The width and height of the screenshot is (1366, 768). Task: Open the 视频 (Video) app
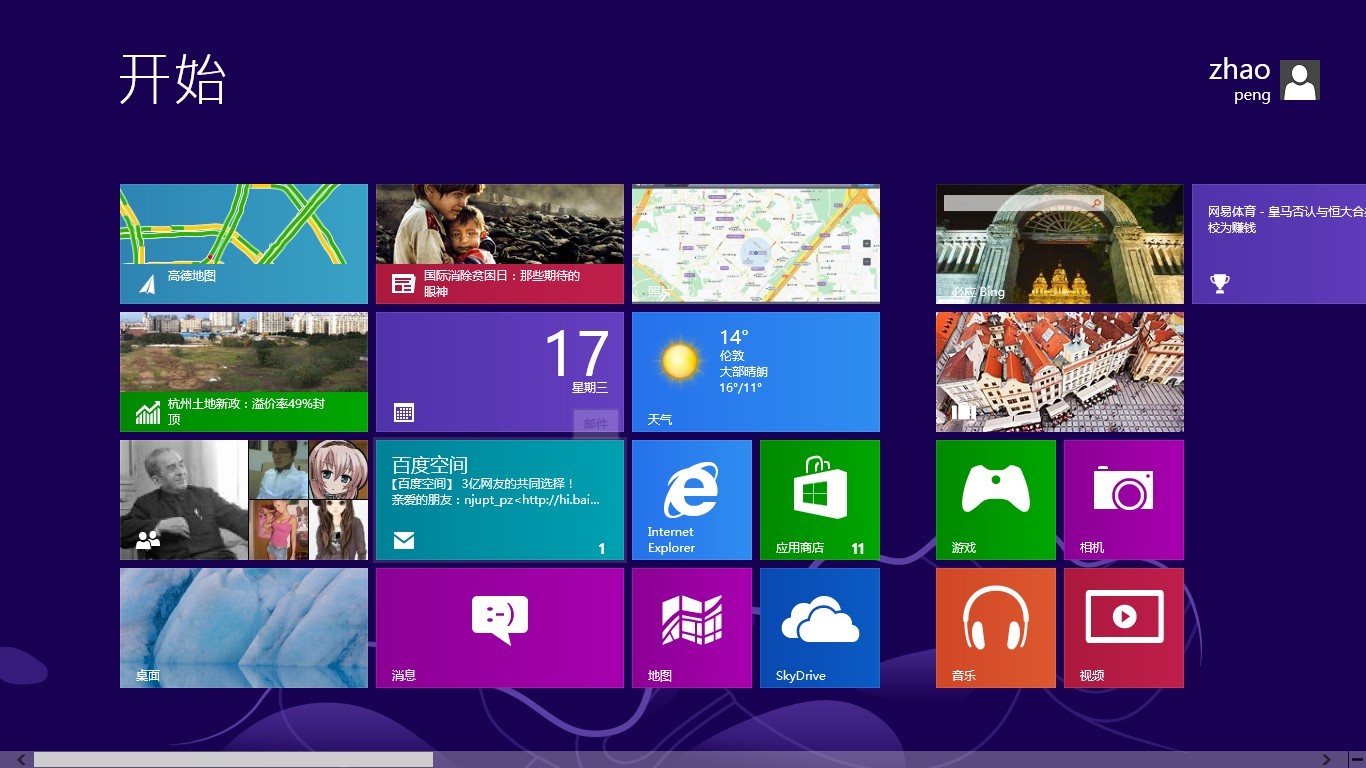[1123, 627]
